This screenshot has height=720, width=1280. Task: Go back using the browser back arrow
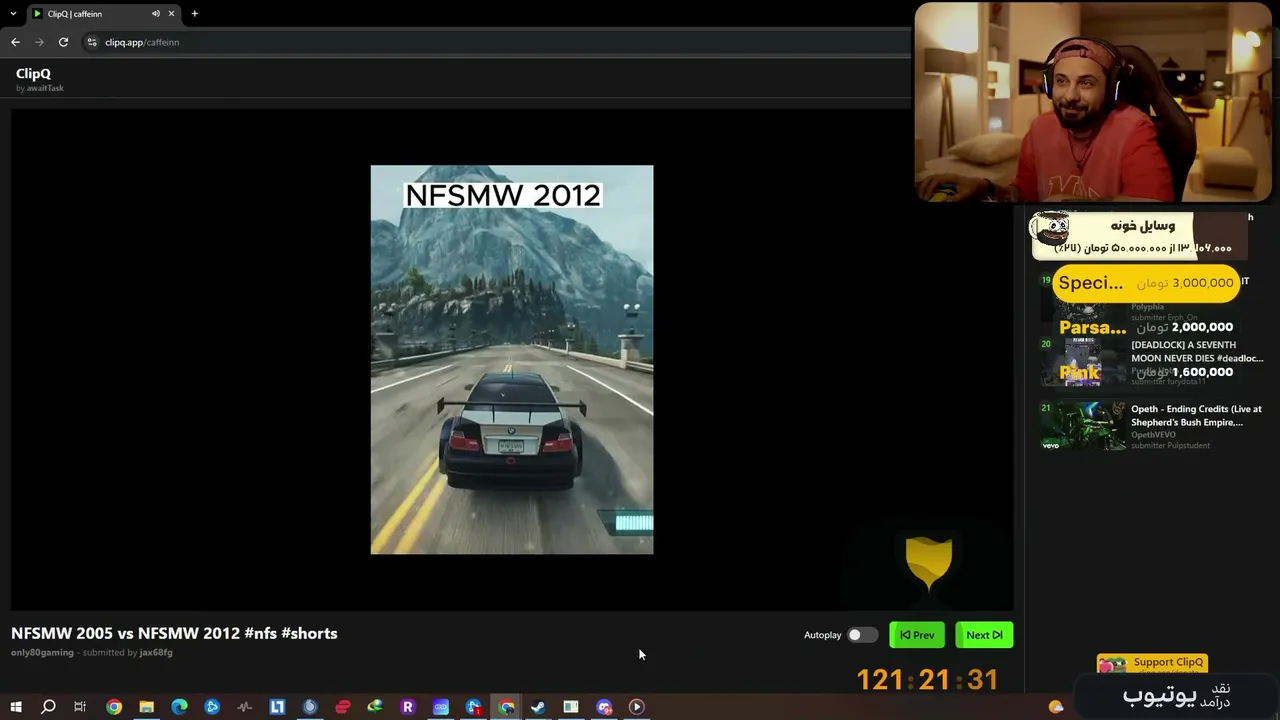(15, 42)
